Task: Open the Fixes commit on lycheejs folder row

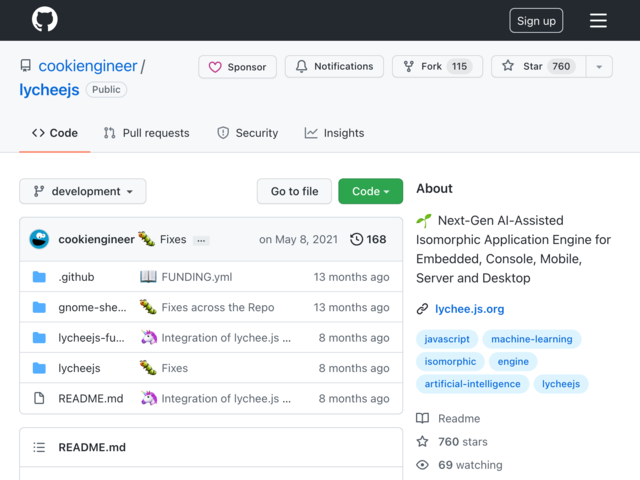Action: [x=175, y=368]
